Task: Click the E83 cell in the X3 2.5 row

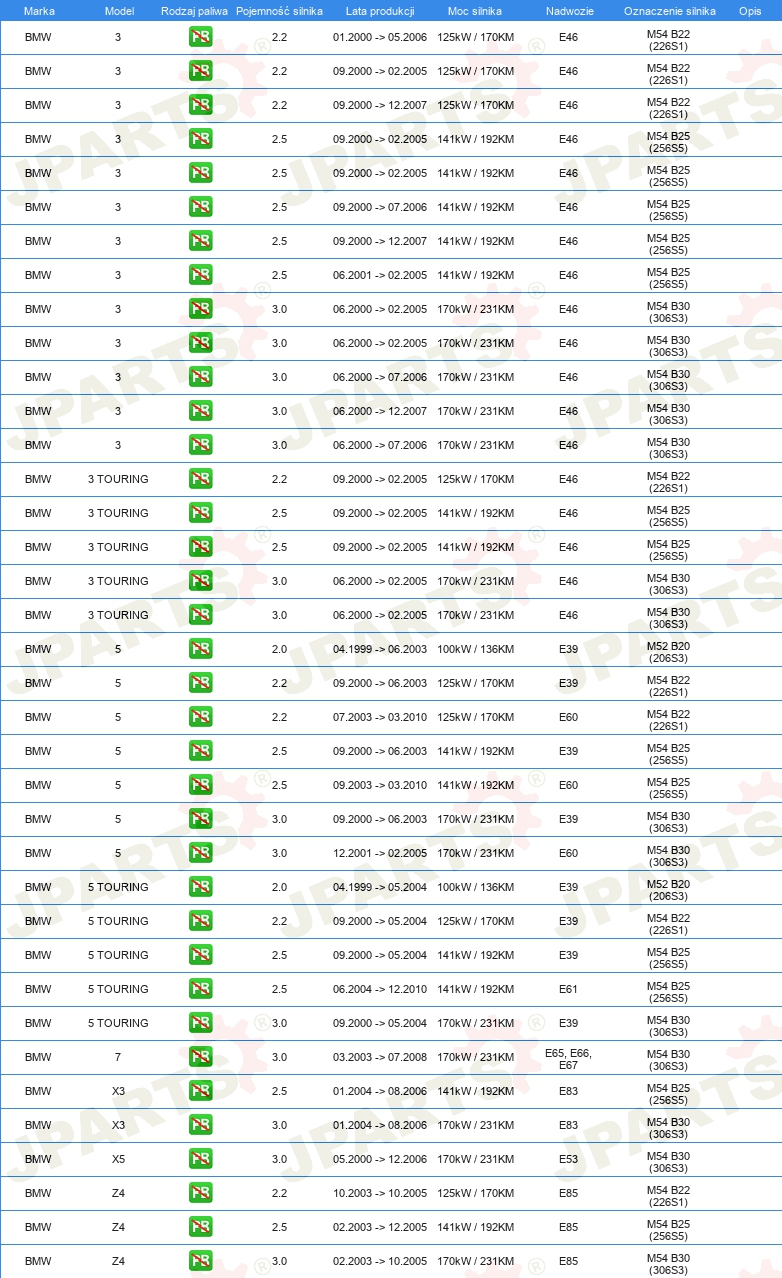Action: (568, 1092)
